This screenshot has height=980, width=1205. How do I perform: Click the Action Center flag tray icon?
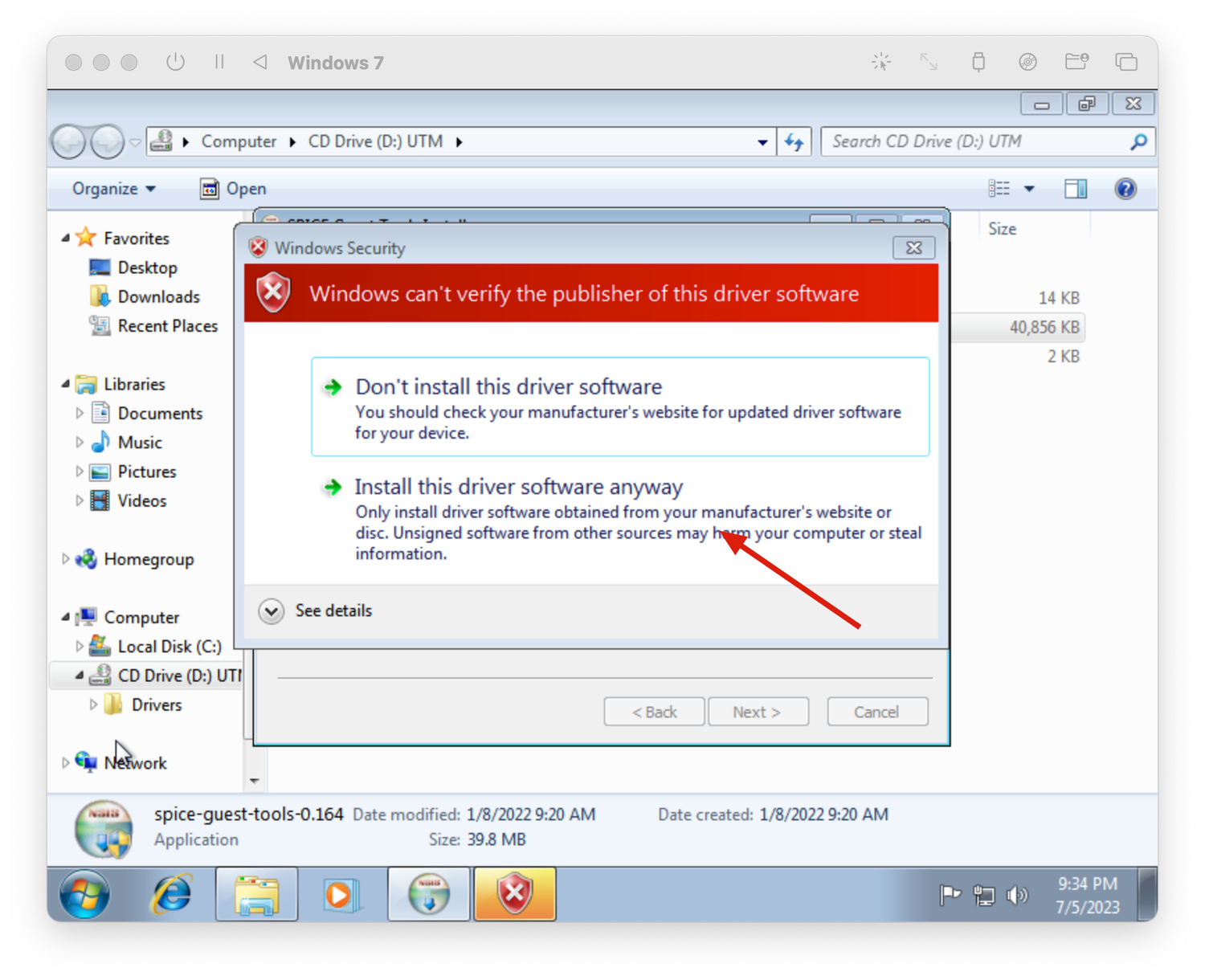coord(950,894)
